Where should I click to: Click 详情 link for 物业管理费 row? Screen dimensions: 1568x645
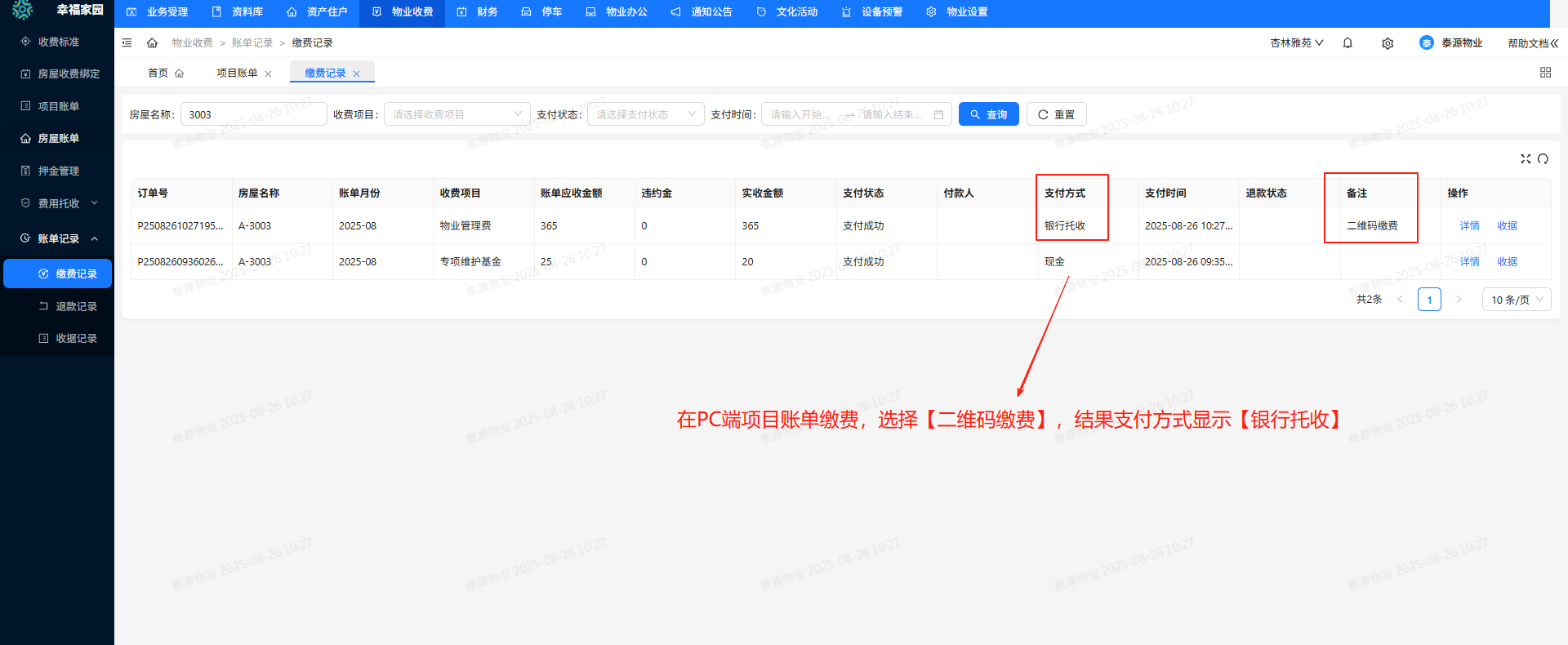click(1469, 226)
